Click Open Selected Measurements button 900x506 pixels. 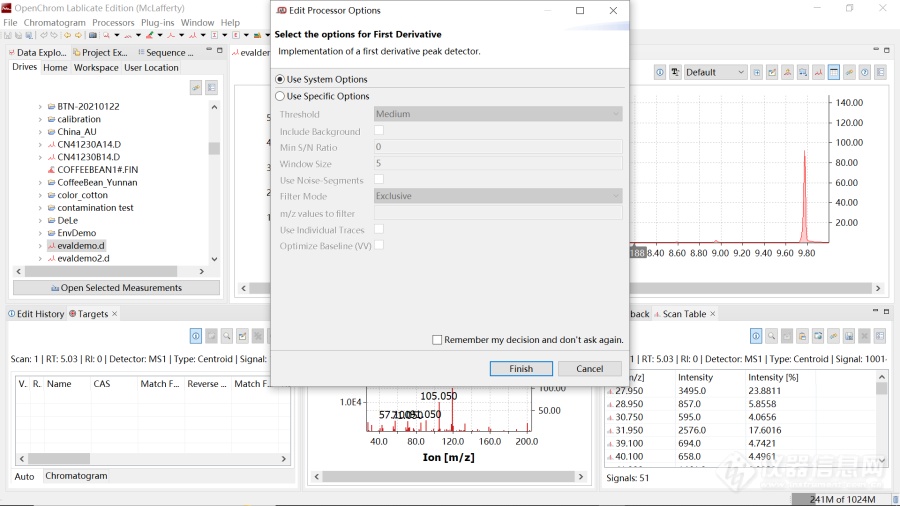click(x=115, y=288)
